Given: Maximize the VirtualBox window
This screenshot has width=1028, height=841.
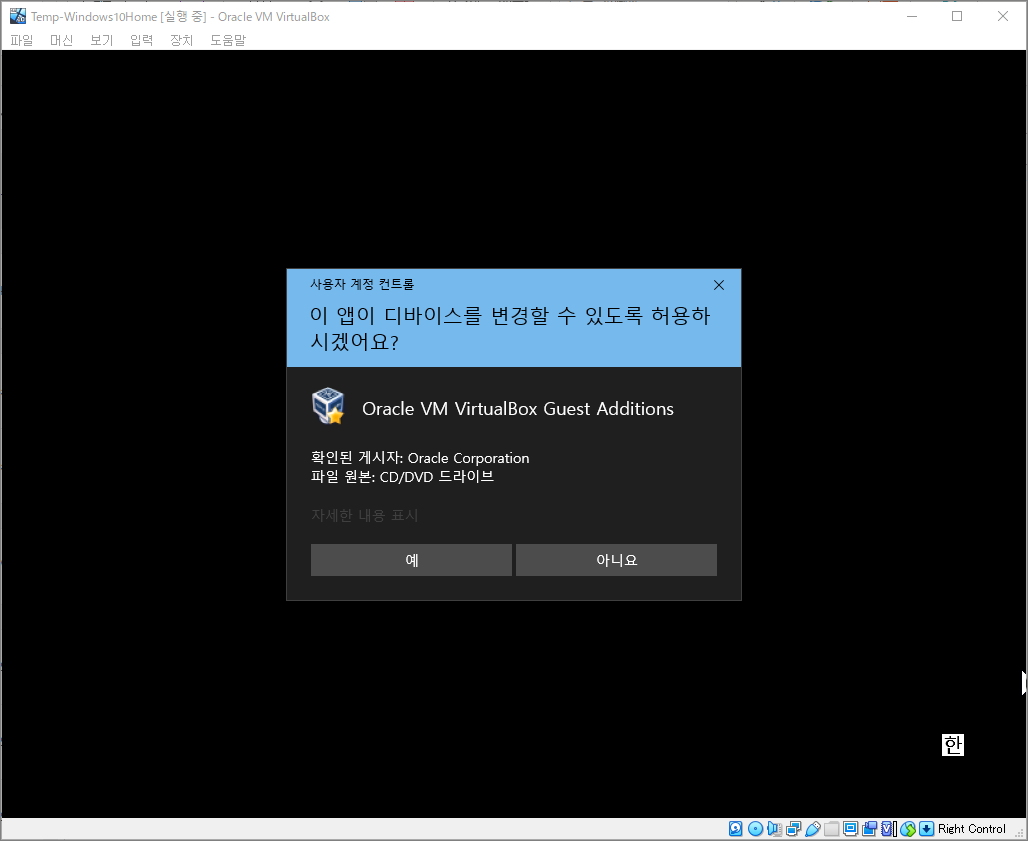Looking at the screenshot, I should [x=957, y=16].
